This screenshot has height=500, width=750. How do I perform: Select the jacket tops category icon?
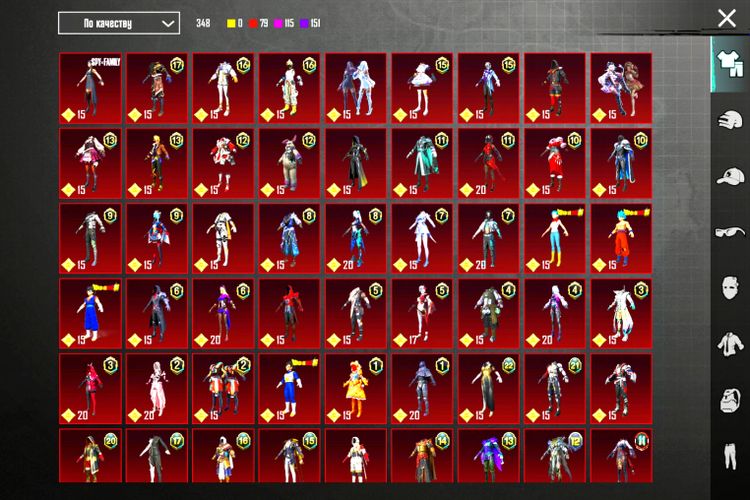coord(727,347)
